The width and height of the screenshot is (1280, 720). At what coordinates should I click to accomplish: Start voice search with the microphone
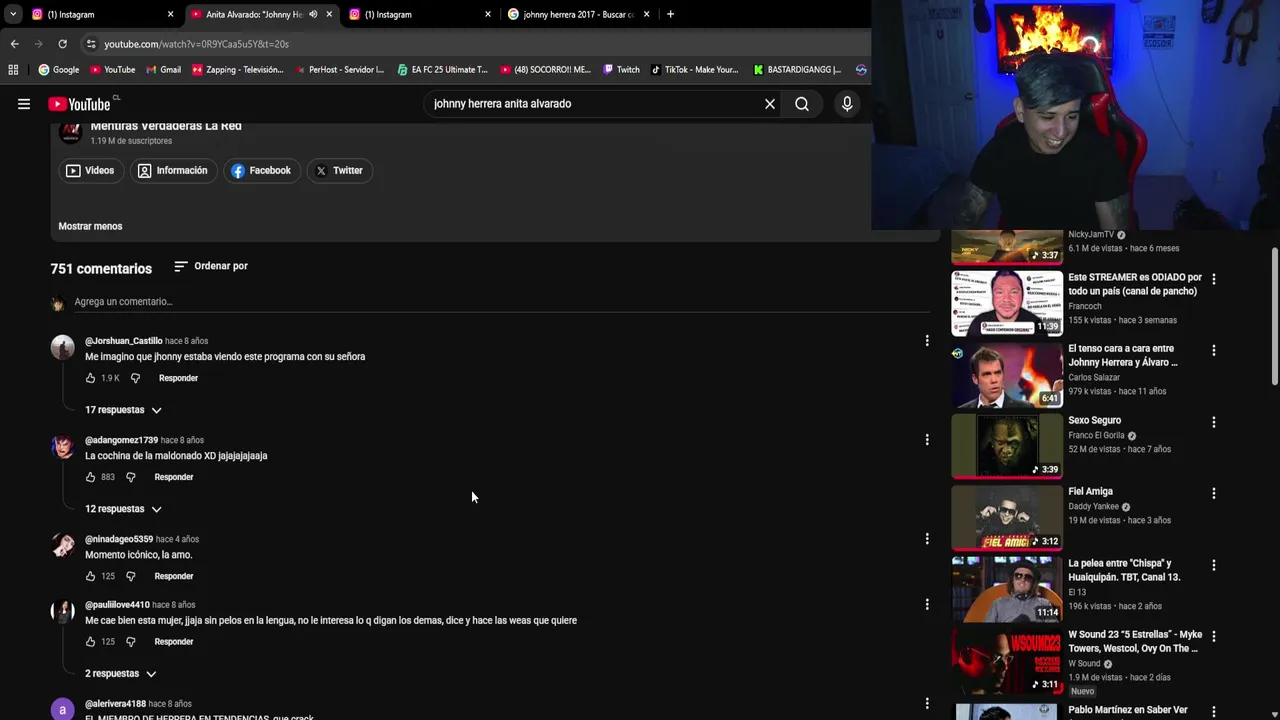point(847,104)
